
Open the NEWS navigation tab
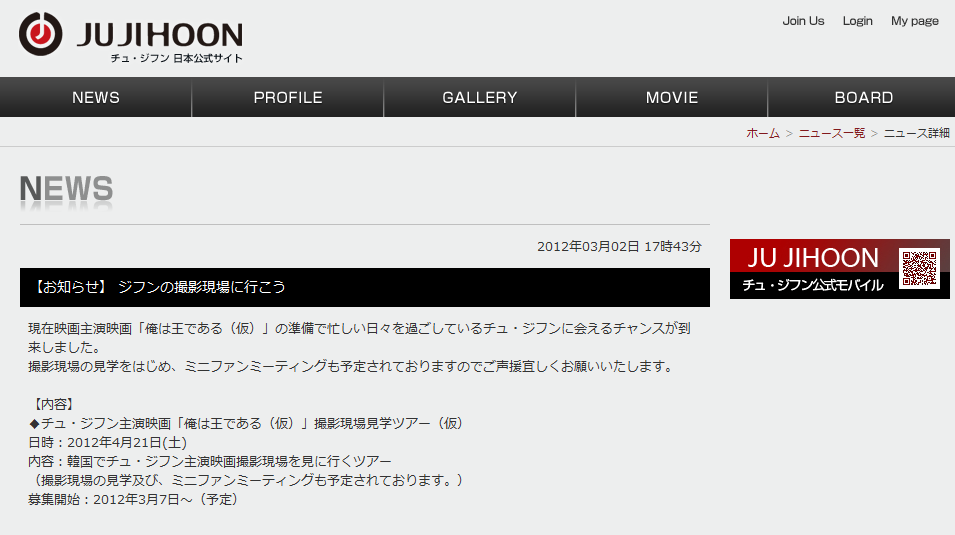pos(96,97)
